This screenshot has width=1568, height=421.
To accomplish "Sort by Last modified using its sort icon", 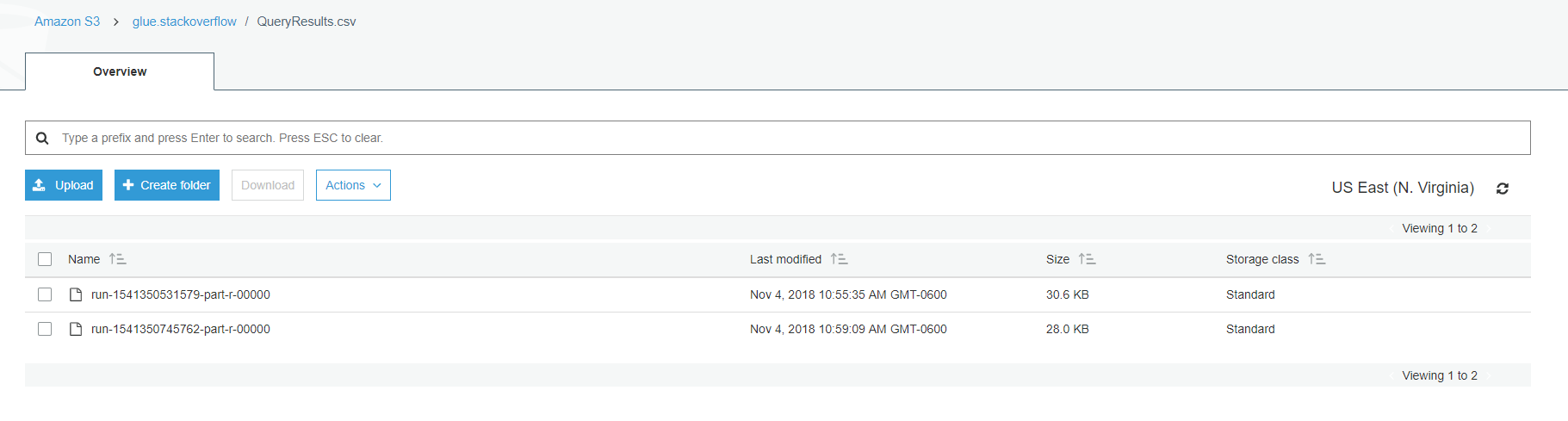I will point(840,259).
